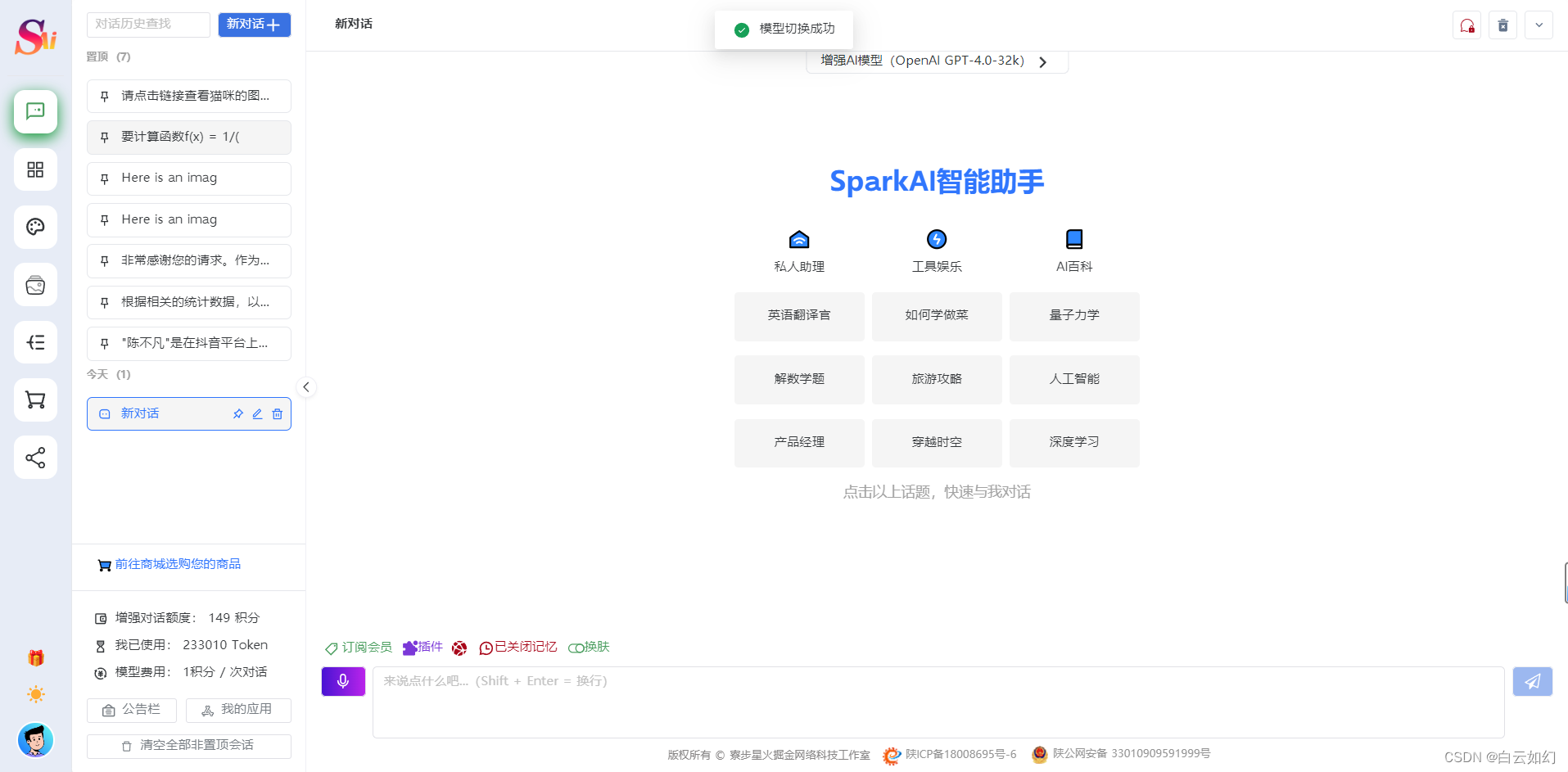Open the 插件 plugins option

(x=423, y=648)
